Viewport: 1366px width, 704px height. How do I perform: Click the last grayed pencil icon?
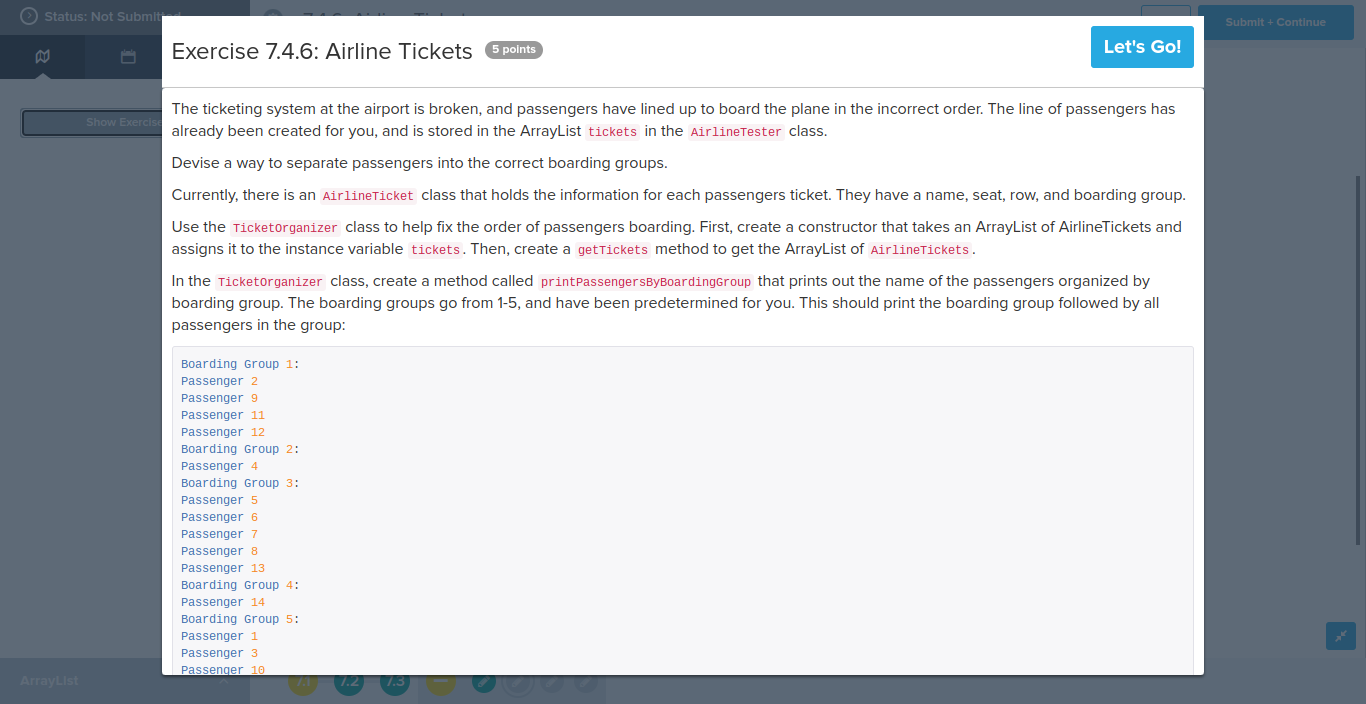coord(584,681)
